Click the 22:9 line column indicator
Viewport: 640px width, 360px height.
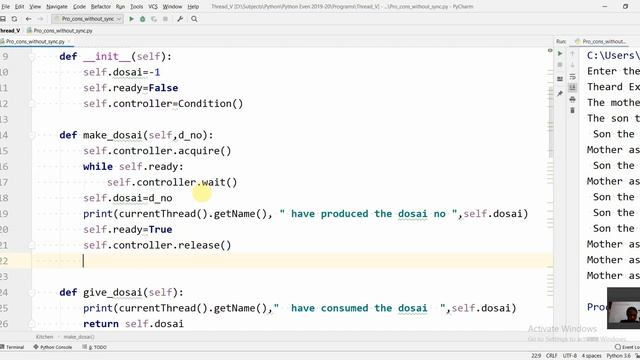[536, 356]
